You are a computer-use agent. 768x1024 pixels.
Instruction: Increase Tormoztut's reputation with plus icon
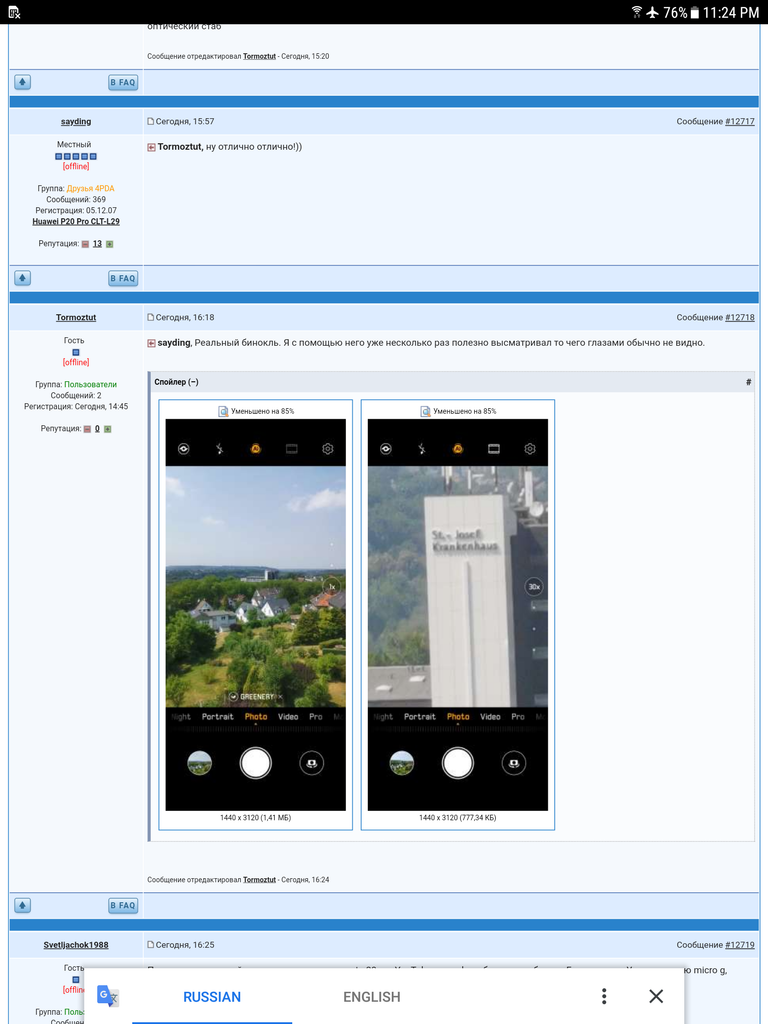point(108,429)
